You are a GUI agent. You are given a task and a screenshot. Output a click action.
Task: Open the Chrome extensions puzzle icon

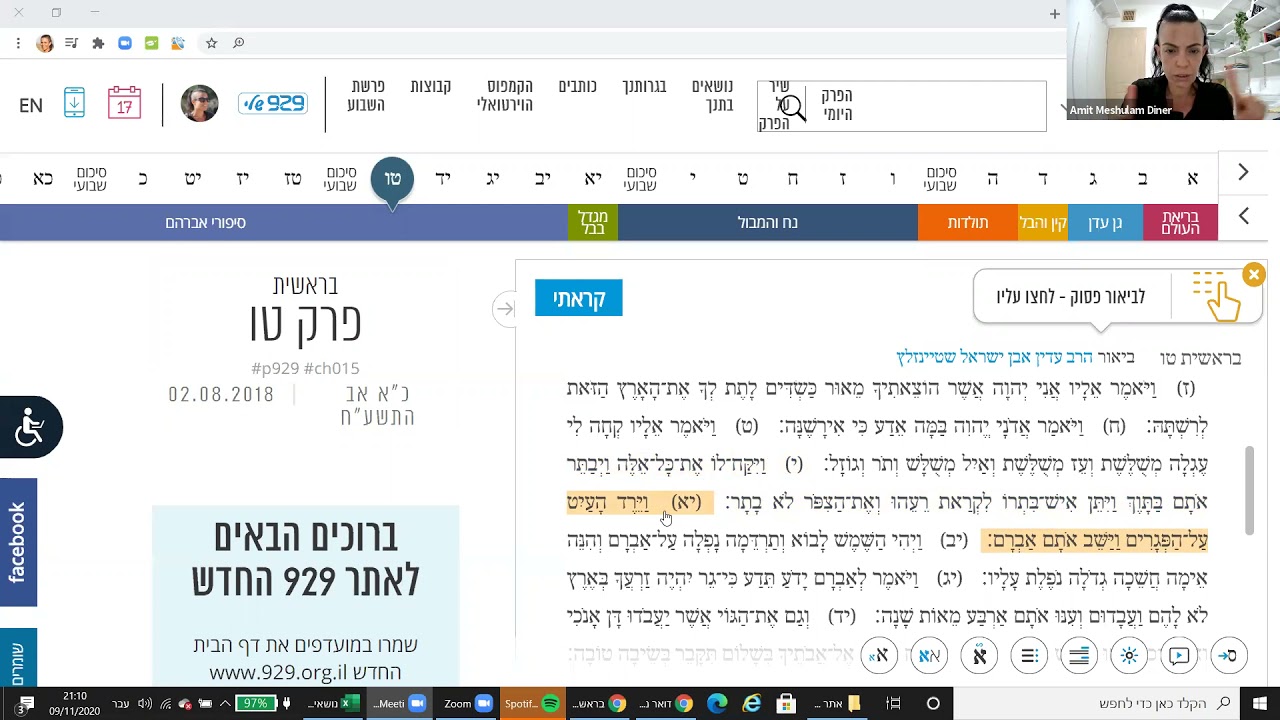(x=98, y=43)
